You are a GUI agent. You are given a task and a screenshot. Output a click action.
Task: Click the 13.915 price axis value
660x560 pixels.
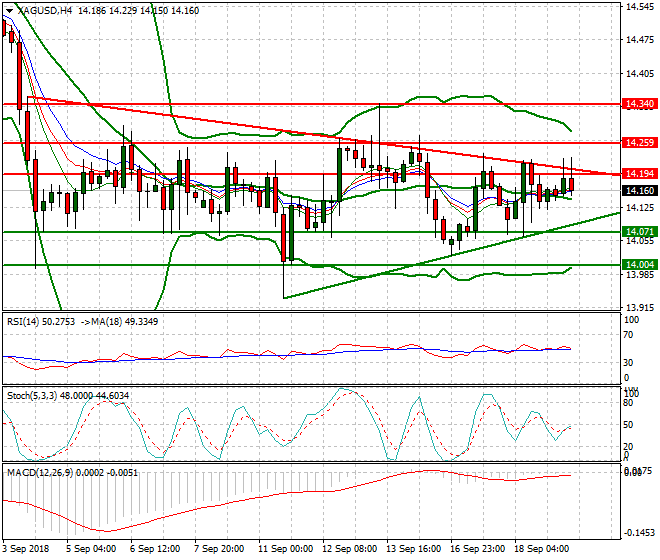pyautogui.click(x=640, y=308)
